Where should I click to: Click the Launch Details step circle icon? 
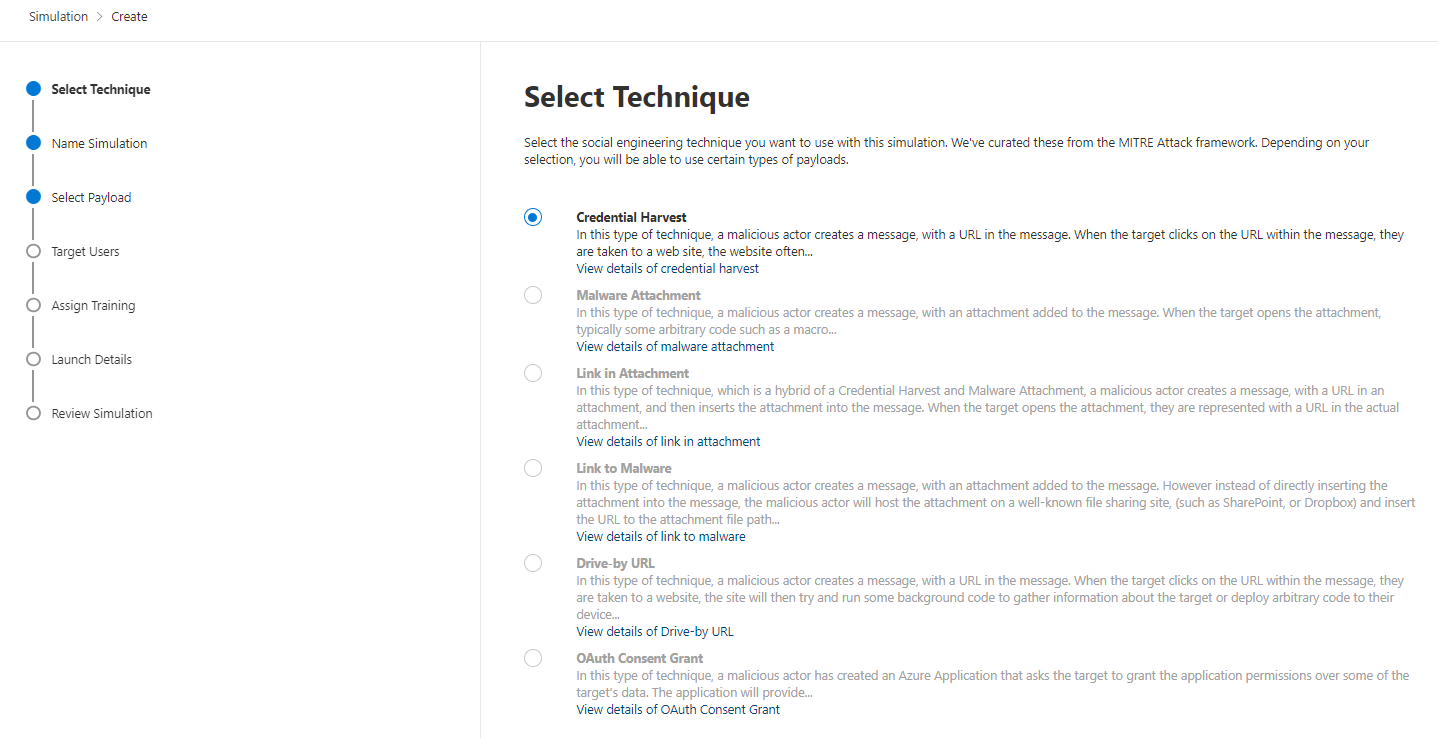coord(33,359)
